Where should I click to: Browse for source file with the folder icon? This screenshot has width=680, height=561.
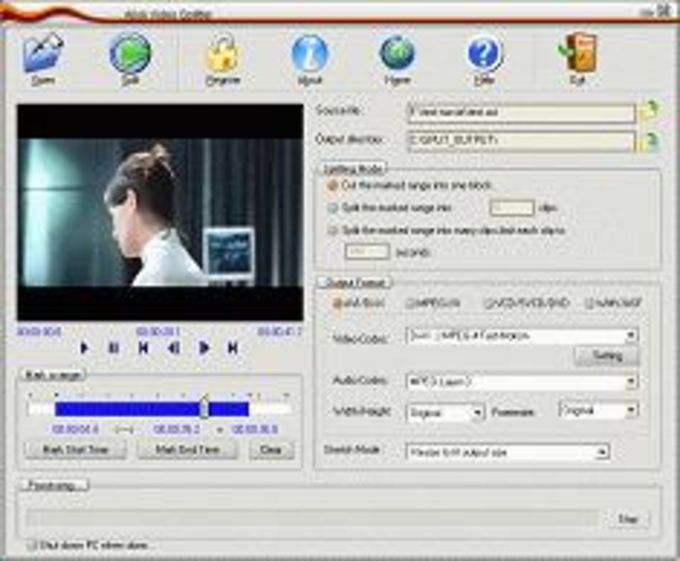(651, 113)
